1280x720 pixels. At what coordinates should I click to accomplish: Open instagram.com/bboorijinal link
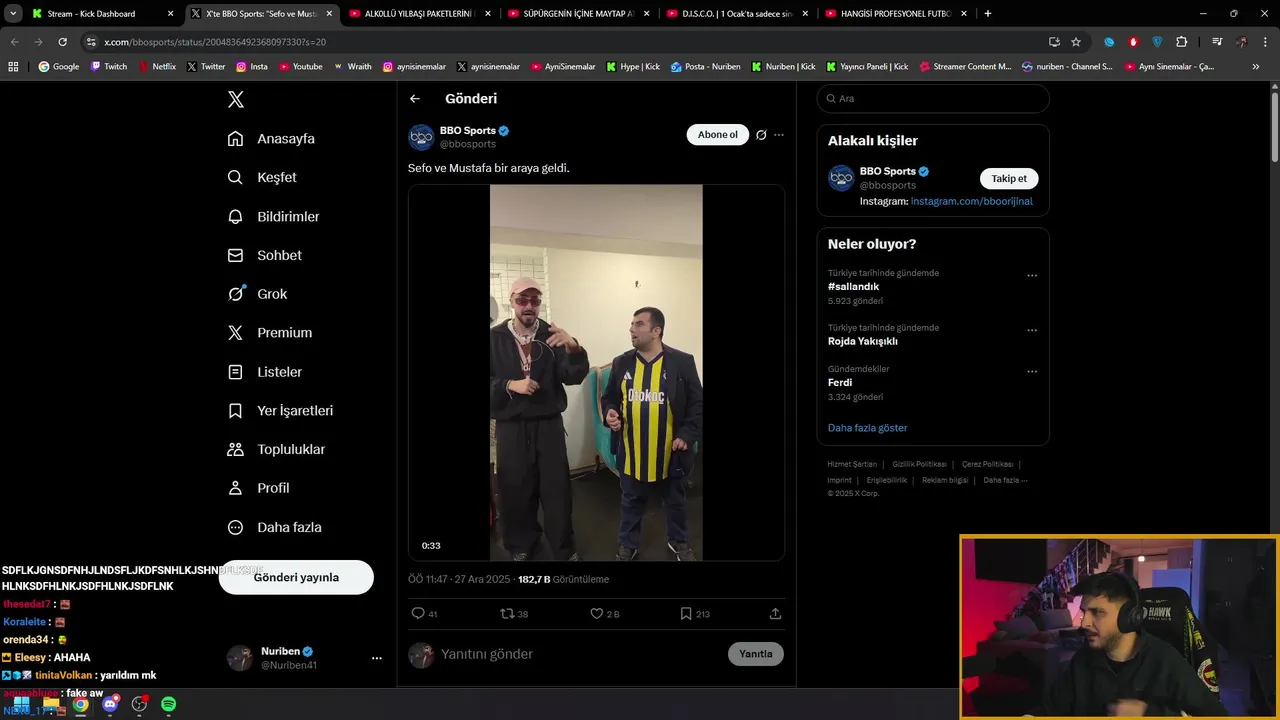pos(971,201)
